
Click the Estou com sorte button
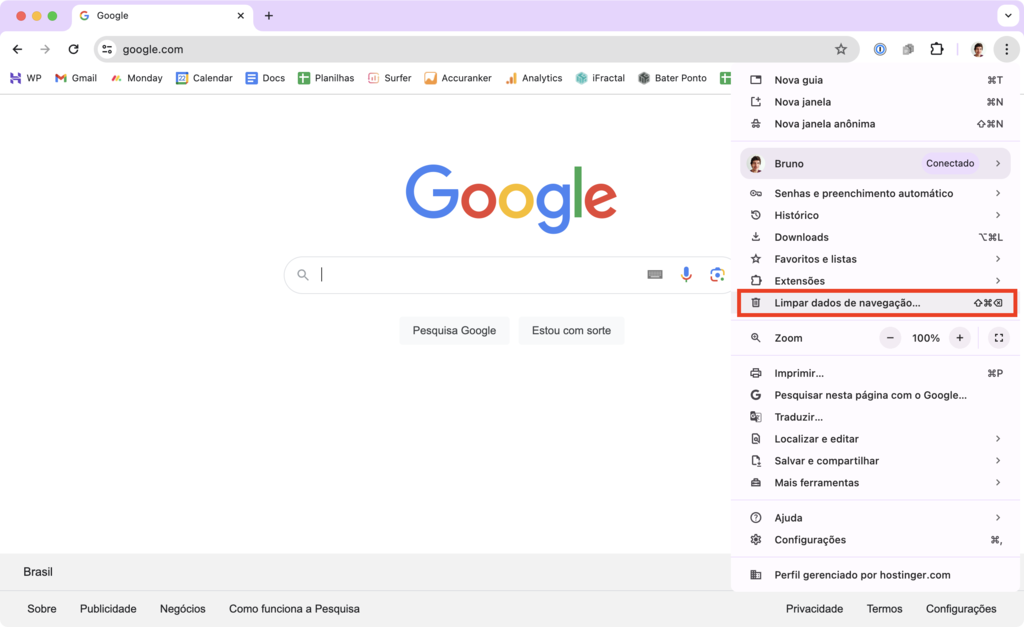tap(571, 330)
